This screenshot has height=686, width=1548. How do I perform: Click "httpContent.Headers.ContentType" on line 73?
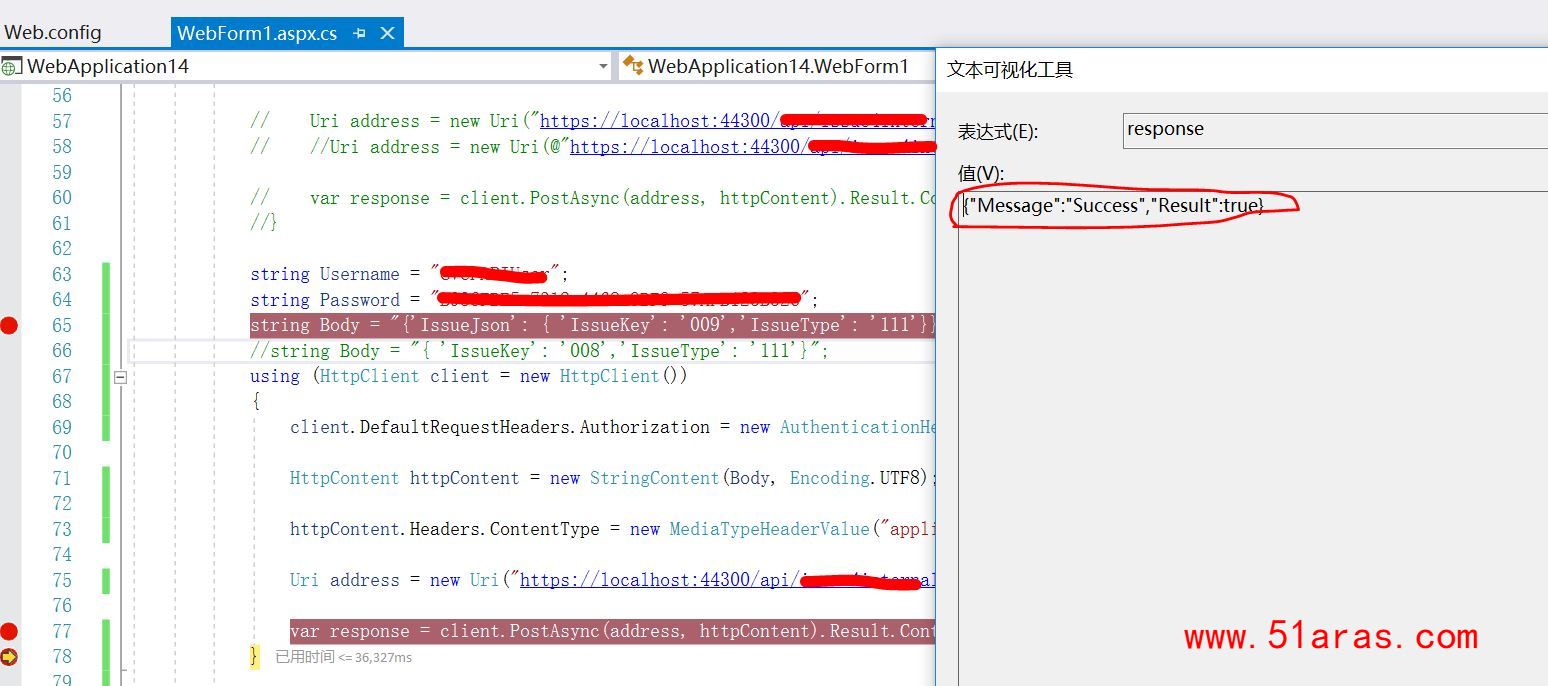coord(445,529)
